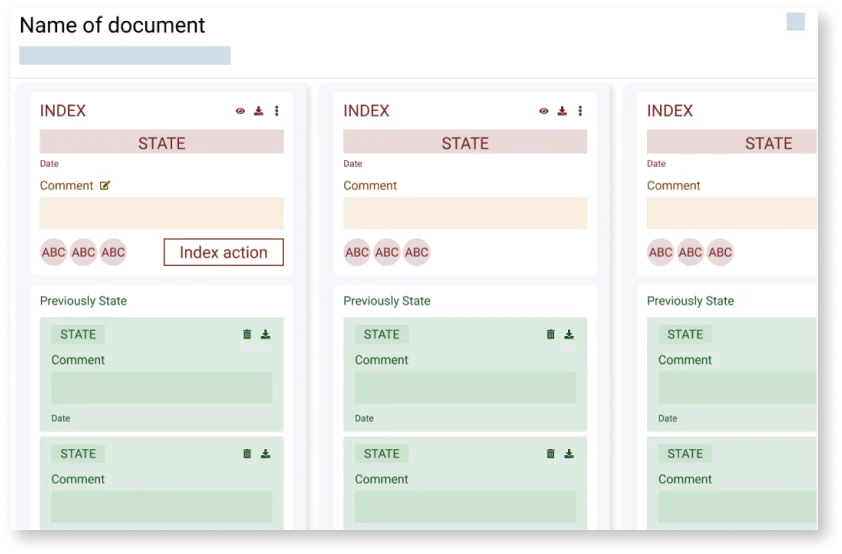842x554 pixels.
Task: Select the first ABC avatar in middle card
Action: [357, 252]
